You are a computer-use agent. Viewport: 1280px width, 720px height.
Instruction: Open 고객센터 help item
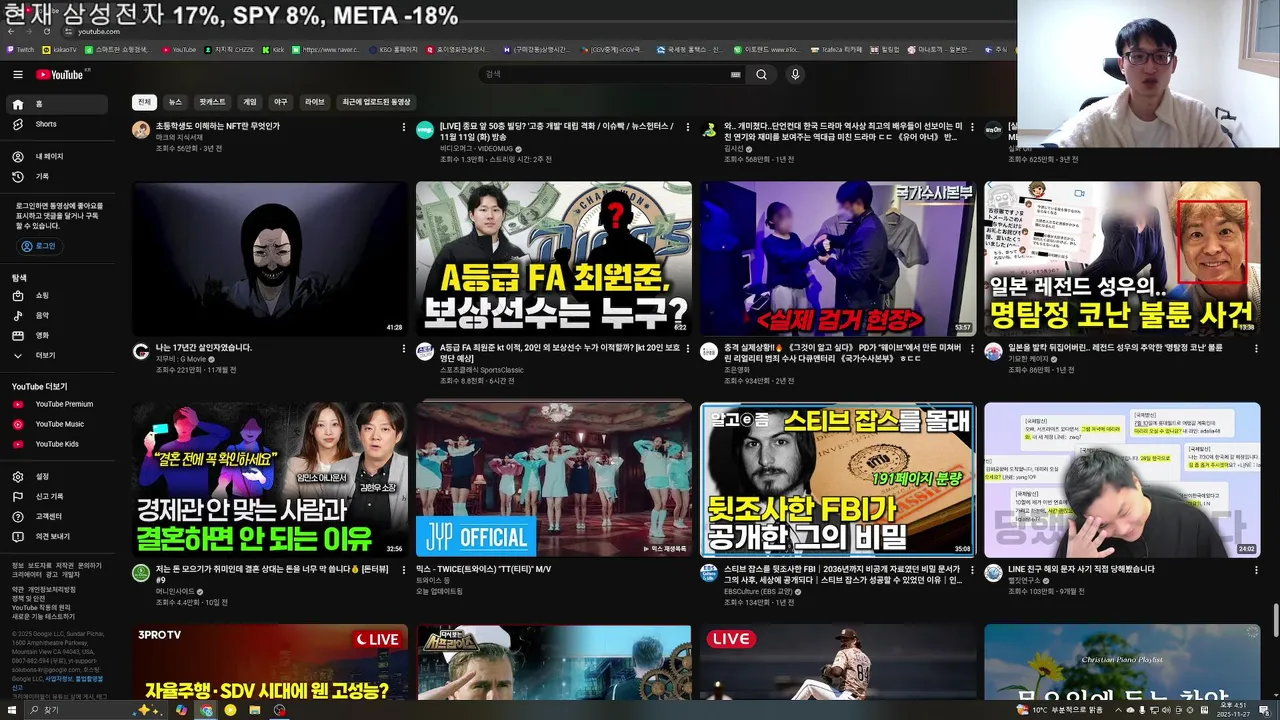[57, 517]
